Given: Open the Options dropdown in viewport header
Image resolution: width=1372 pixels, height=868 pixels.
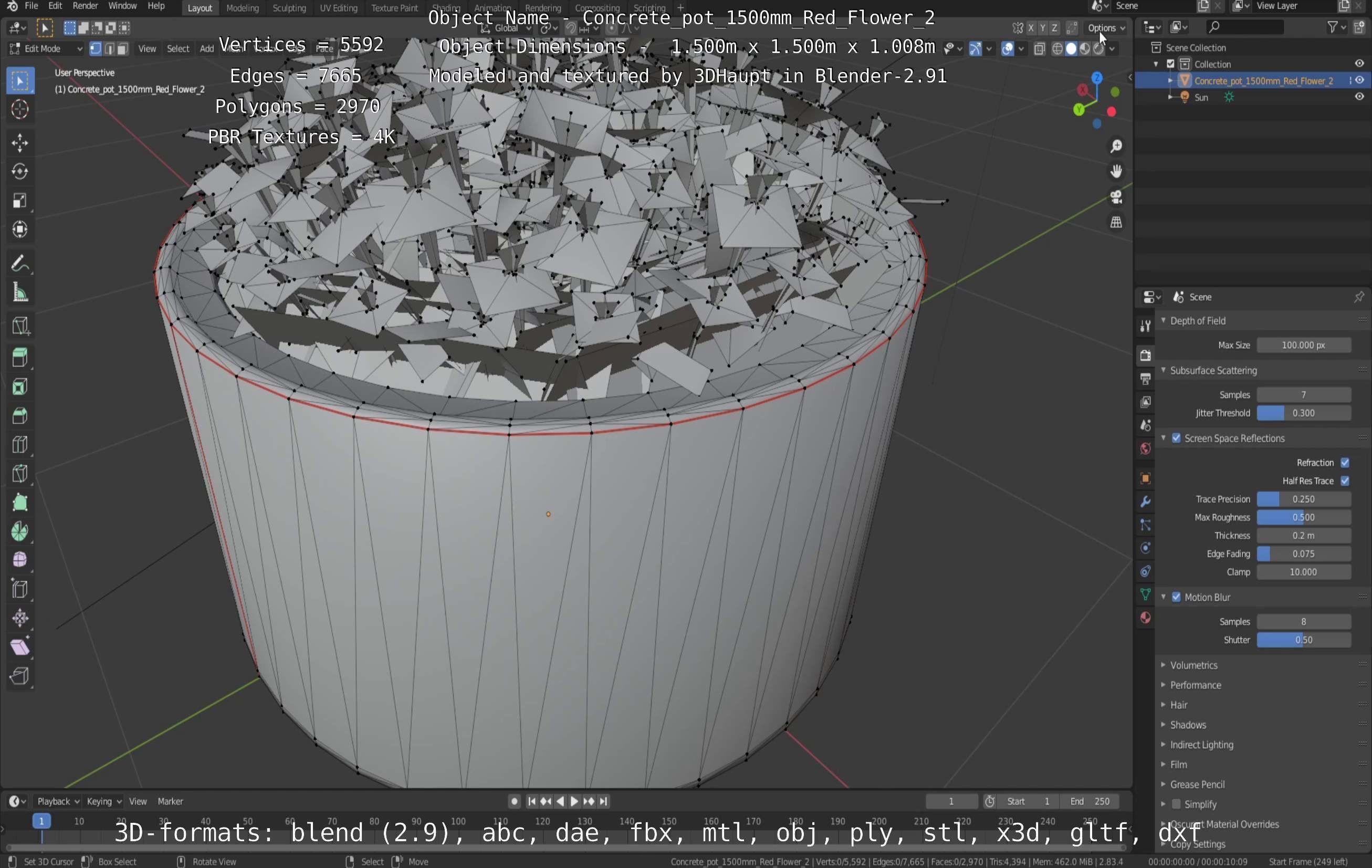Looking at the screenshot, I should 1106,28.
